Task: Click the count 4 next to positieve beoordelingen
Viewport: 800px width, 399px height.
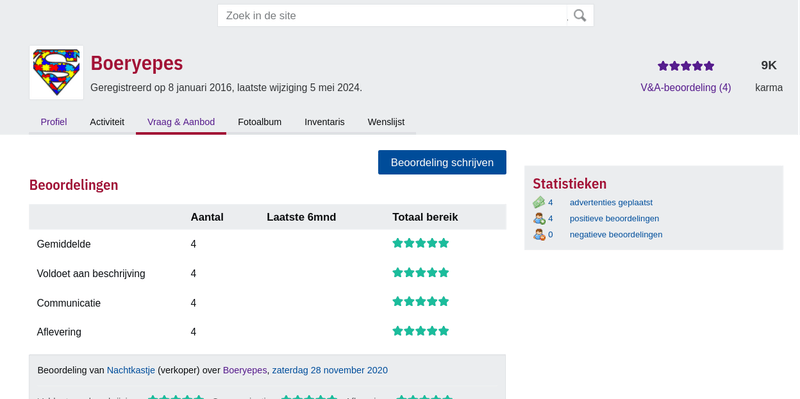Action: coord(551,218)
